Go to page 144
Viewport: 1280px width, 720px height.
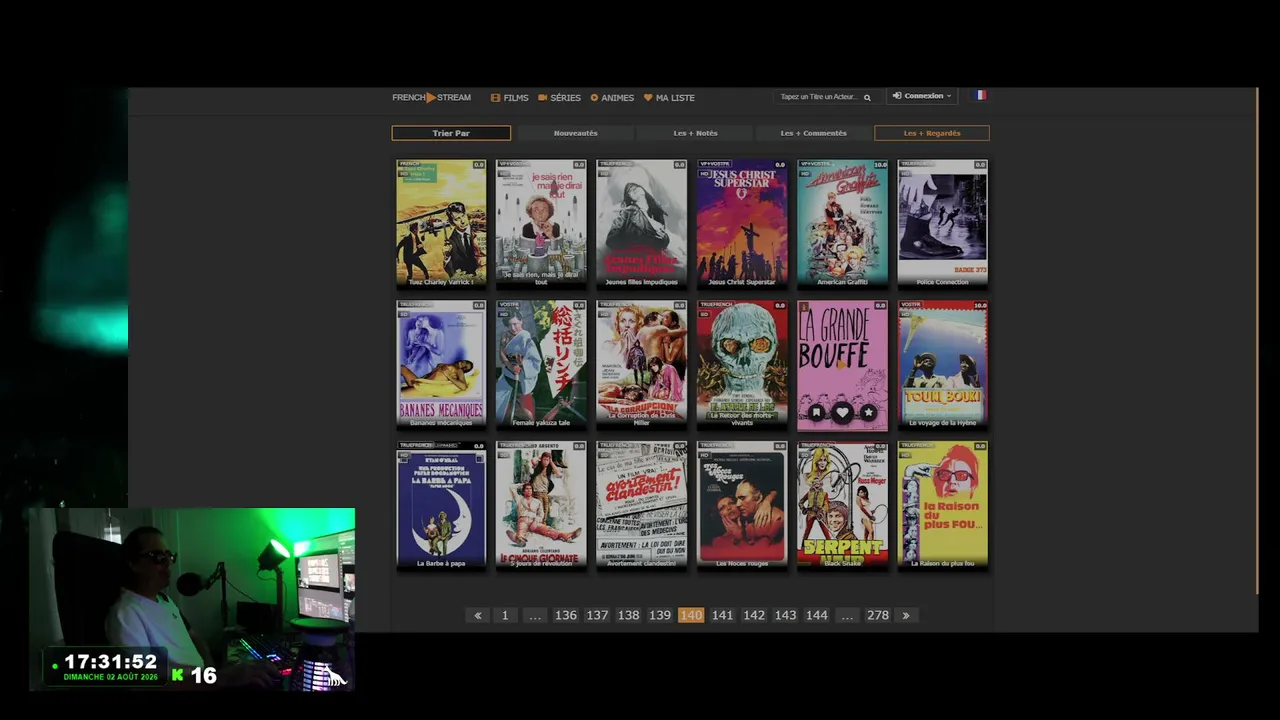(x=817, y=615)
